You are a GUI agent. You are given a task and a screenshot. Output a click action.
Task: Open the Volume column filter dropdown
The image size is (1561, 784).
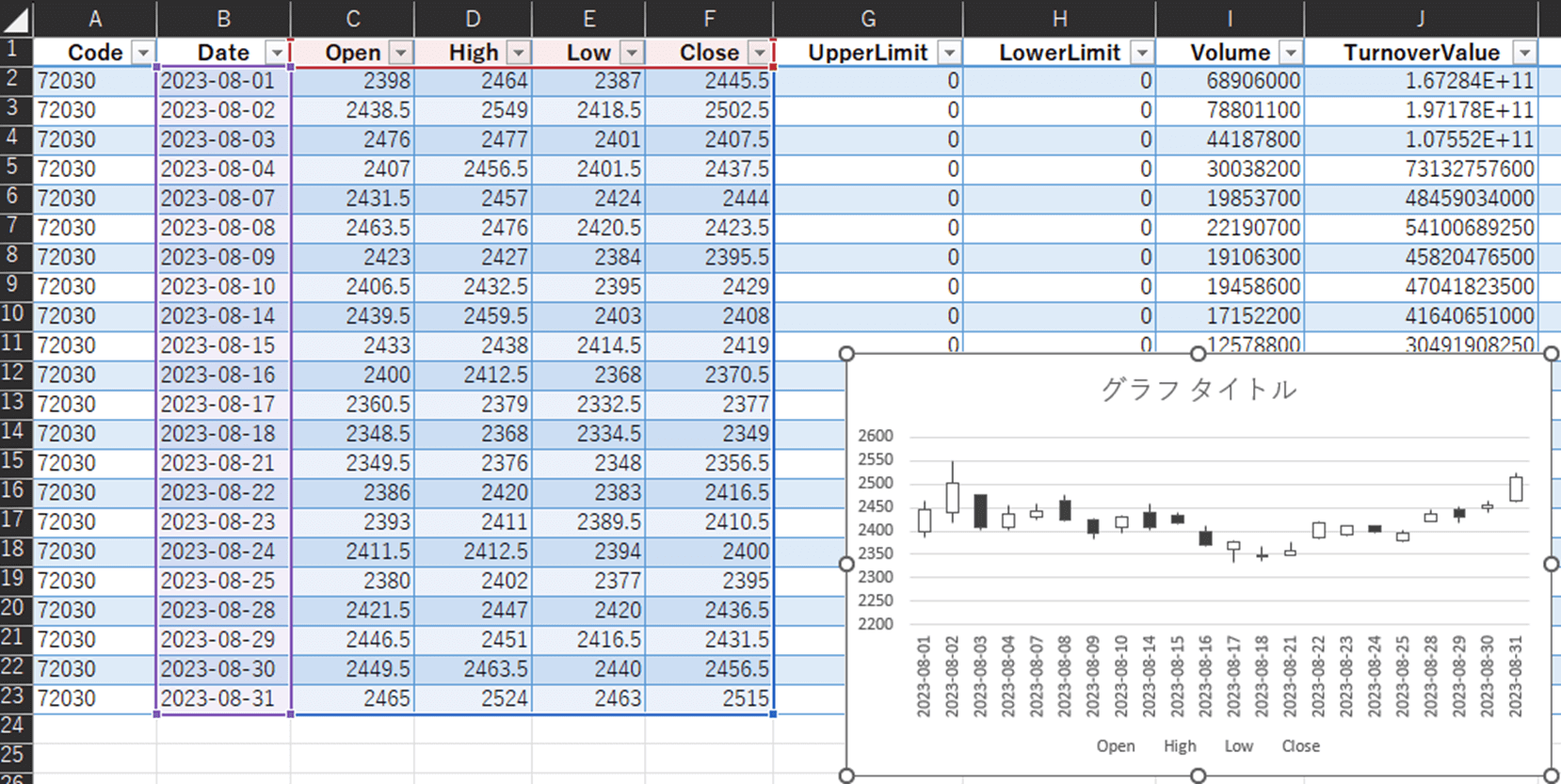coord(1291,53)
